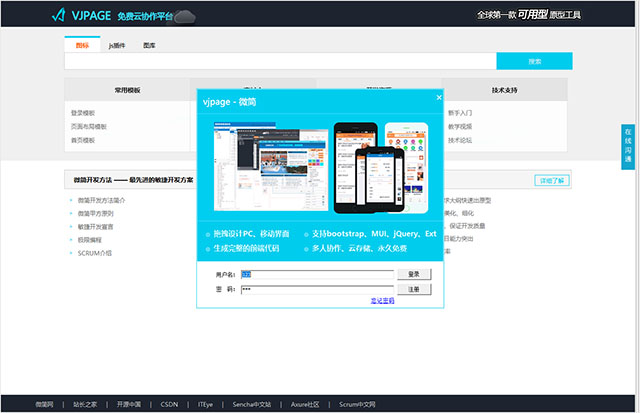Click the 登录 login button
640x413 pixels.
pyautogui.click(x=414, y=274)
